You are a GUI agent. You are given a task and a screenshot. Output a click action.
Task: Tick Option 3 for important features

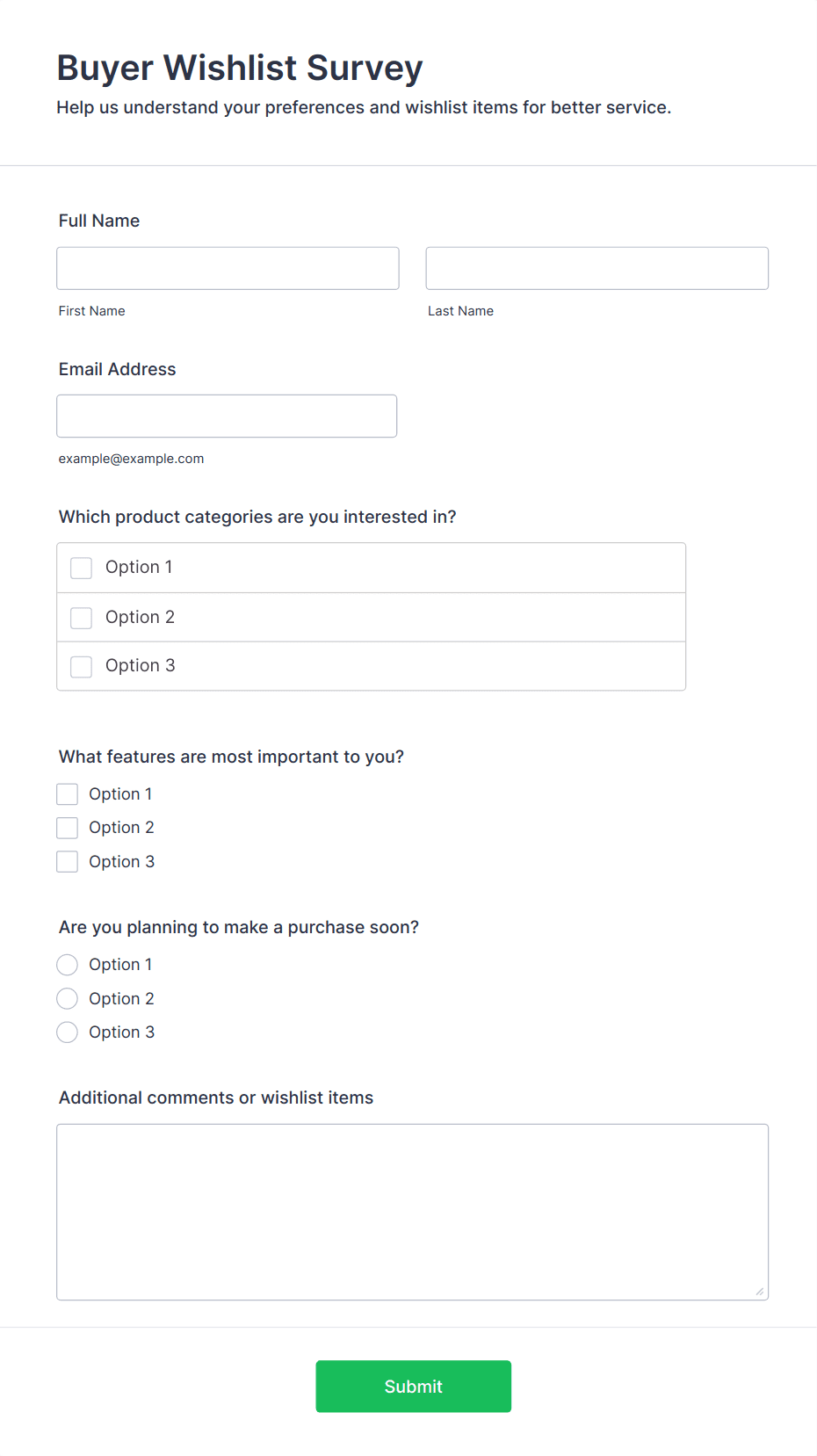click(x=68, y=862)
